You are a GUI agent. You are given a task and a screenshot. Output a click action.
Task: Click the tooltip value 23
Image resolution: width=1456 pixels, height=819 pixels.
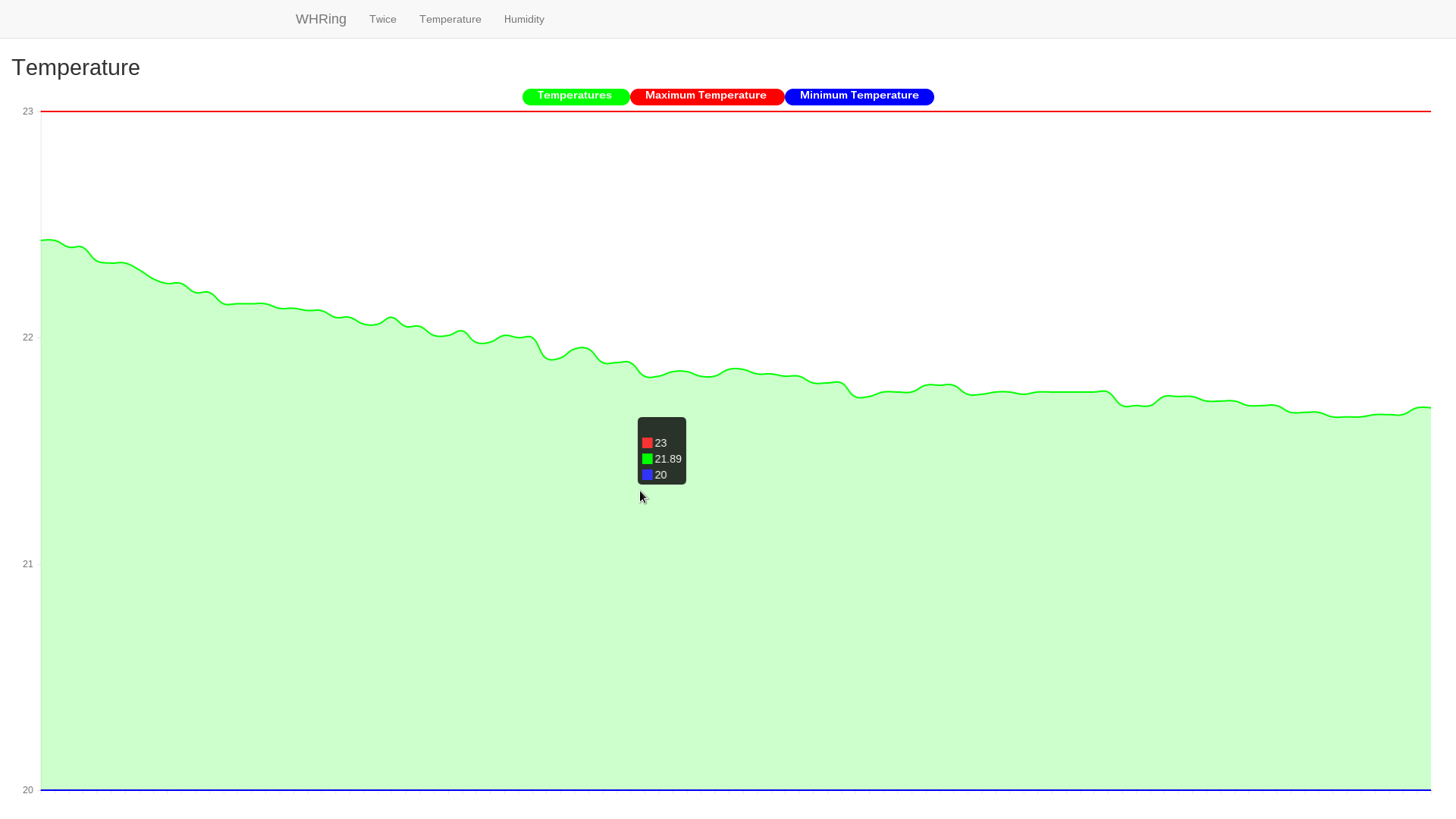click(x=661, y=444)
